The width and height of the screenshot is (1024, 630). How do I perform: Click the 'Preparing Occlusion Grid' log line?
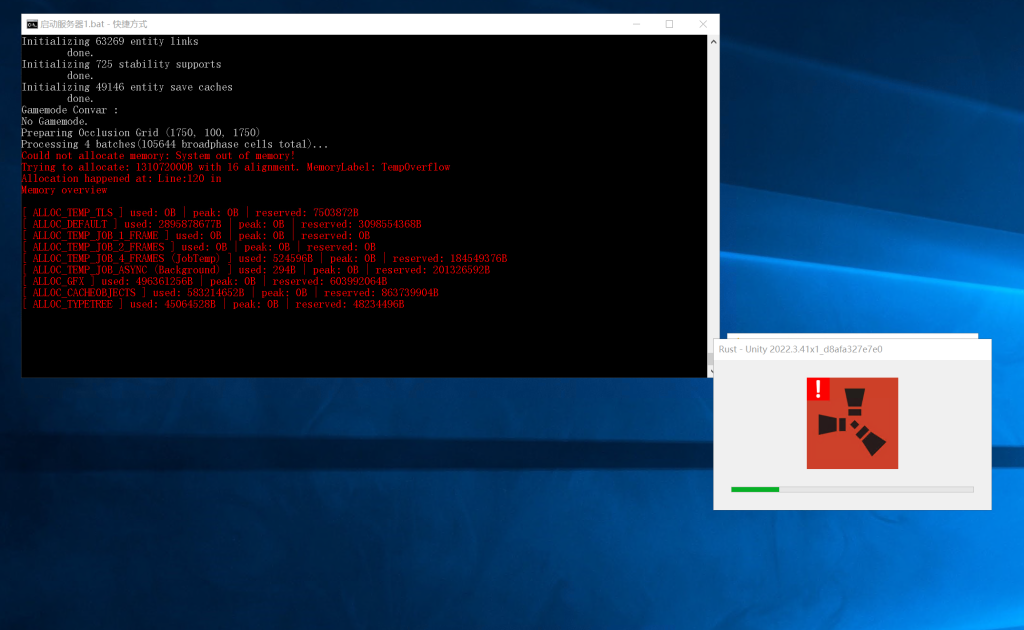pos(140,133)
